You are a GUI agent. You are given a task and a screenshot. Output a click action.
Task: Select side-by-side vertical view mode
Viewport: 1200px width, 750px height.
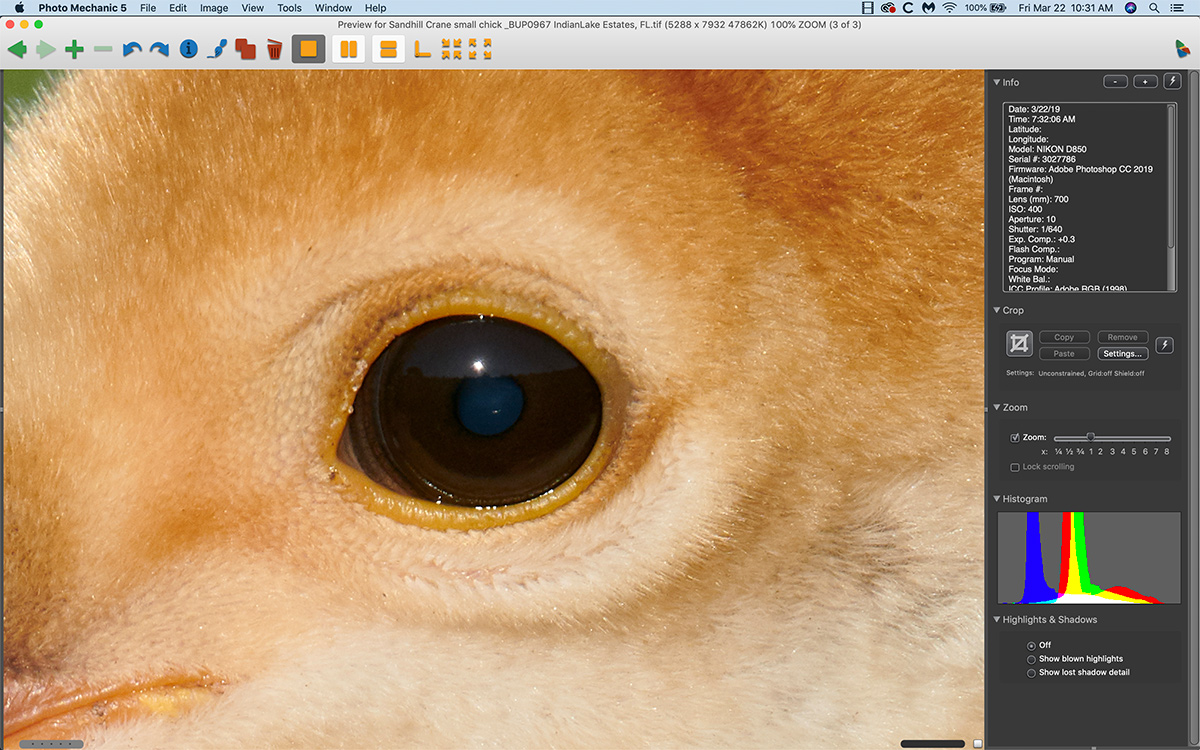[x=348, y=49]
